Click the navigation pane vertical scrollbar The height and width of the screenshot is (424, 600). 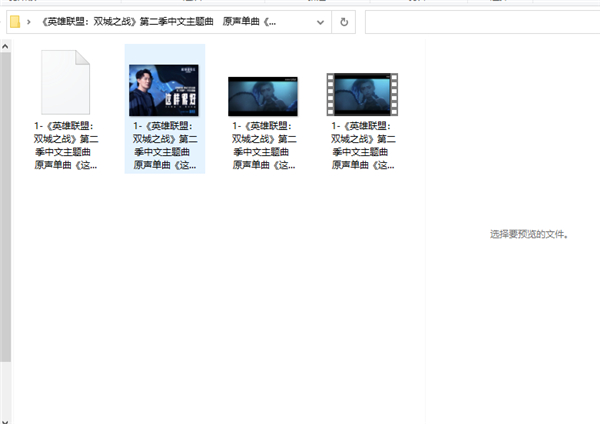(4, 200)
